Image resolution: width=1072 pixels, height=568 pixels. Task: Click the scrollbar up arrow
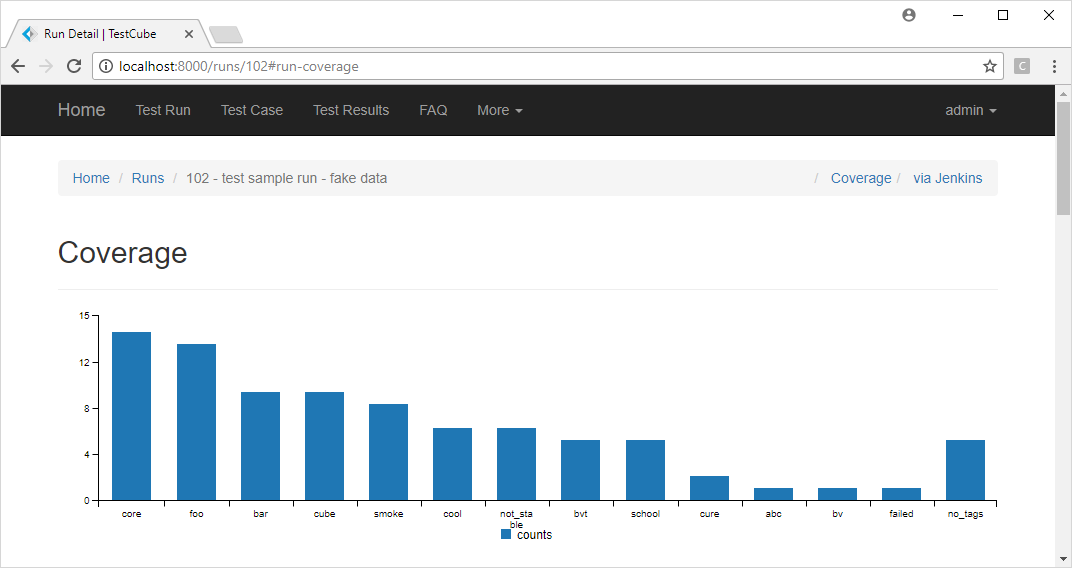pos(1063,93)
